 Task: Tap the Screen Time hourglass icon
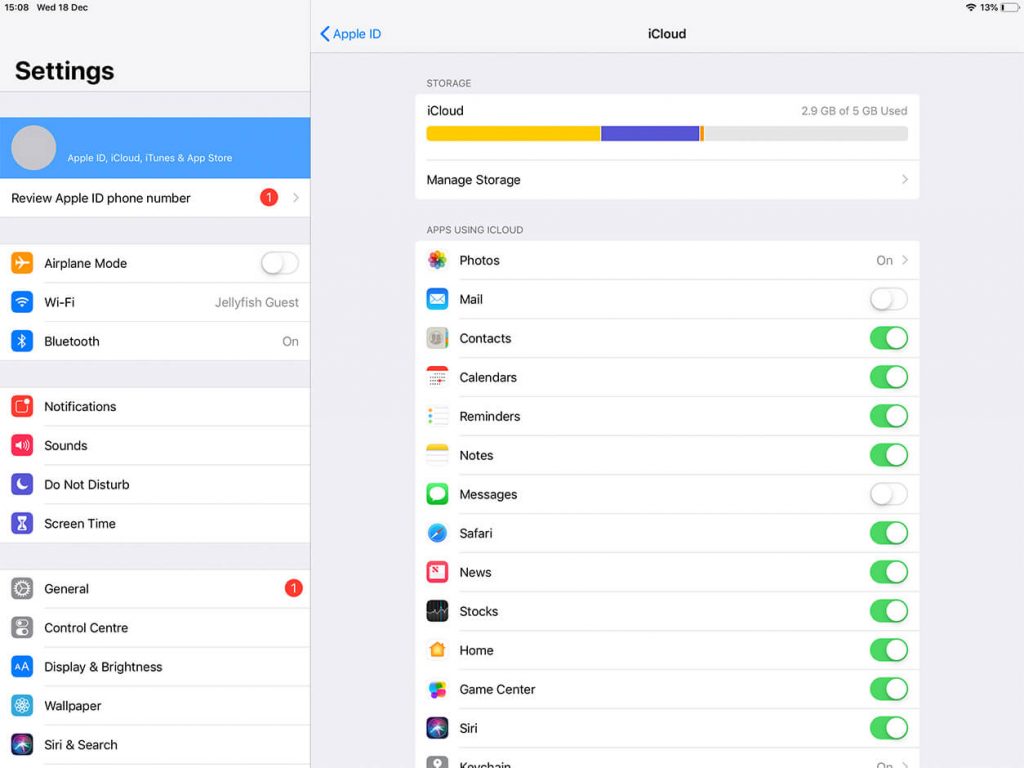click(22, 523)
